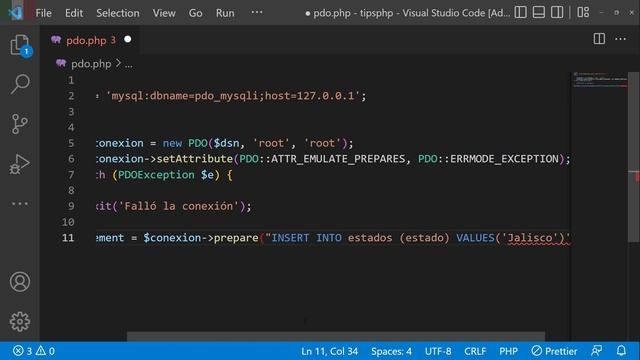Open the Manage gear menu
This screenshot has height=360, width=640.
tap(20, 322)
